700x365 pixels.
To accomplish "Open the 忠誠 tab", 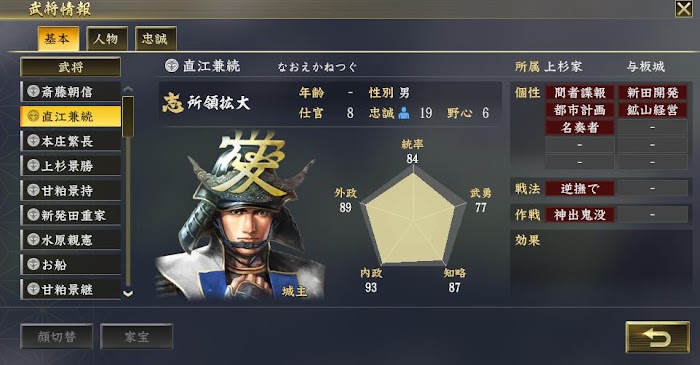I will coord(155,39).
